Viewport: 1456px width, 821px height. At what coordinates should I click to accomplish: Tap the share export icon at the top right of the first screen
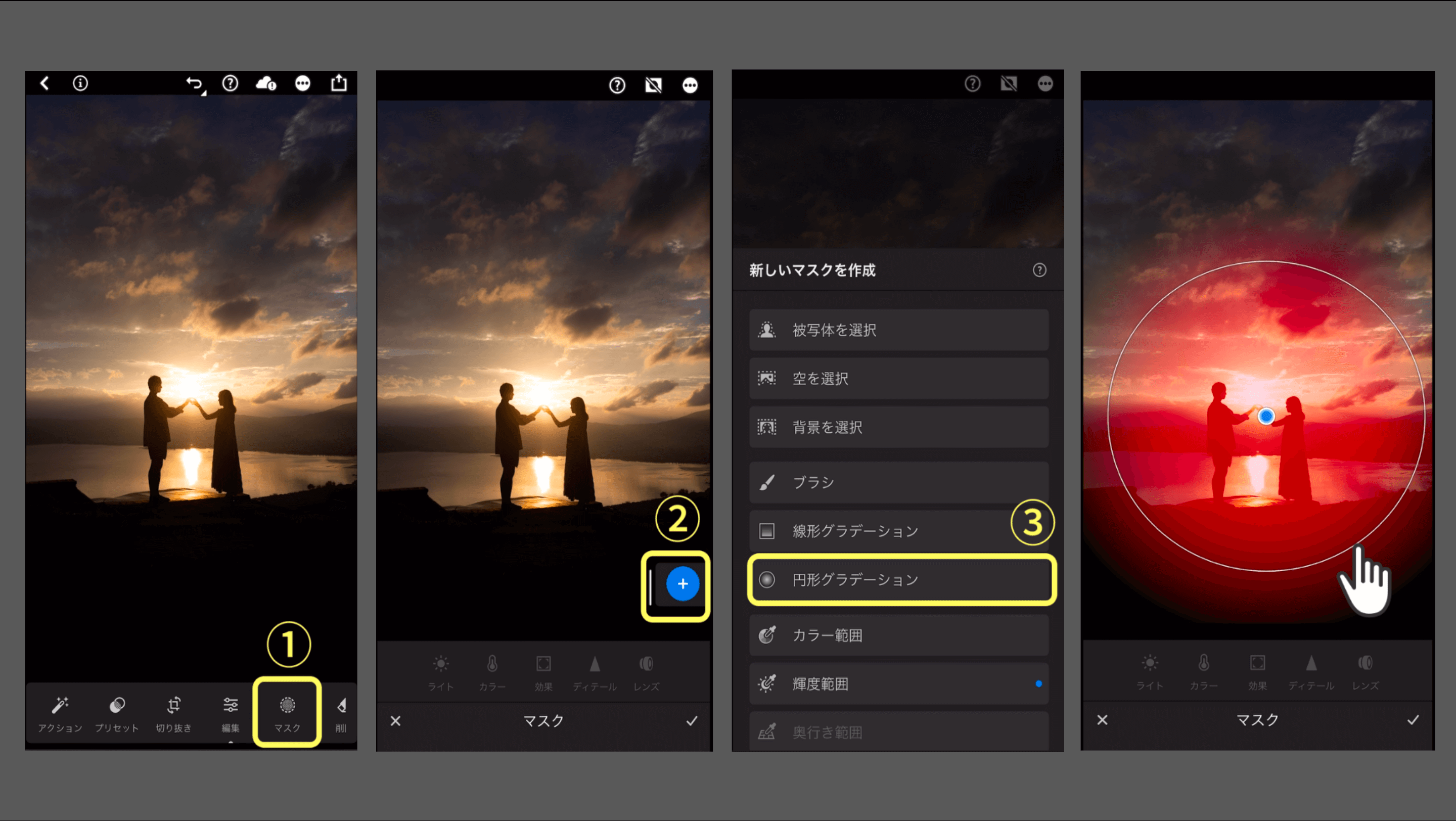tap(339, 83)
